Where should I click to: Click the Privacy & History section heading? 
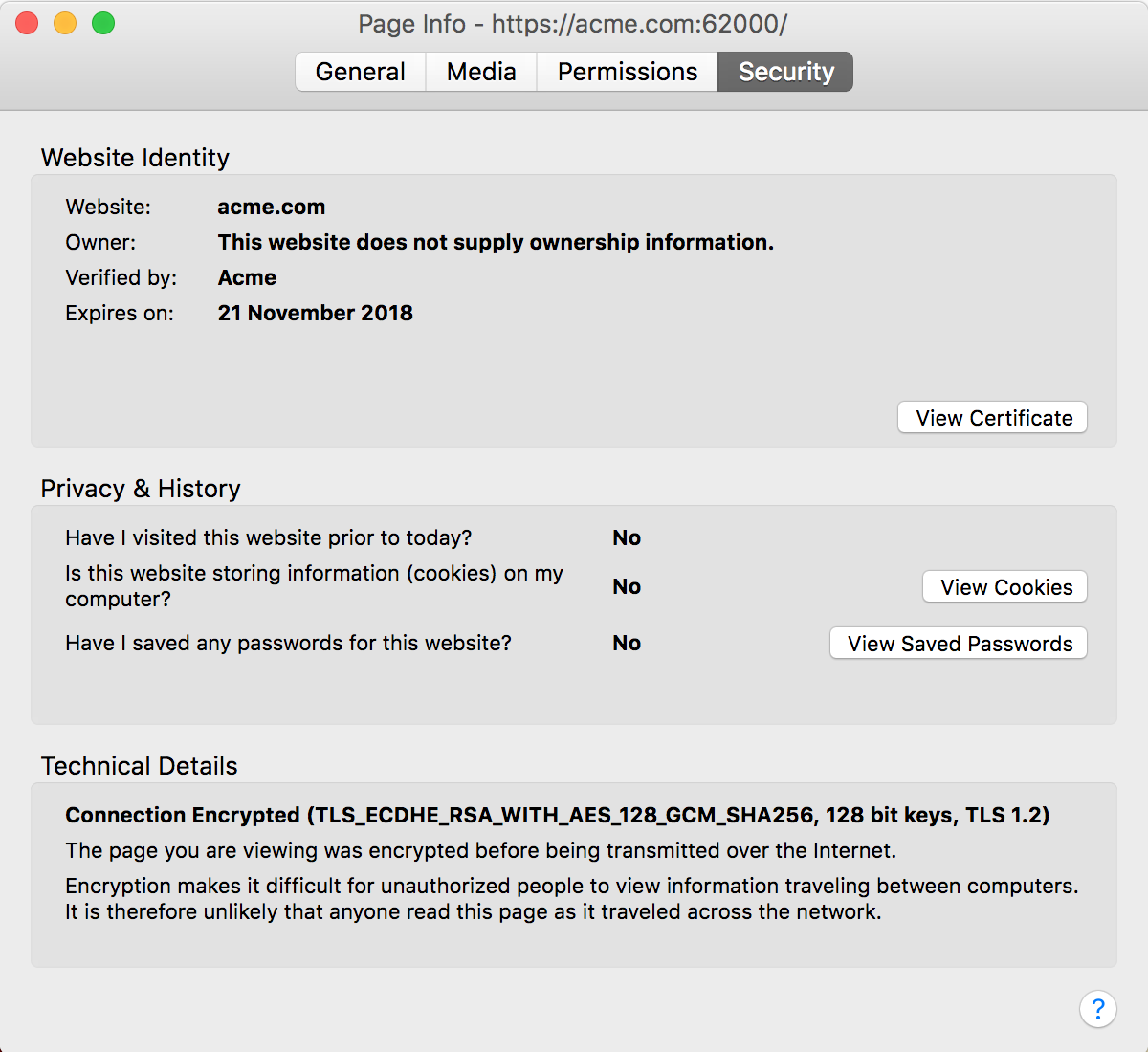coord(141,489)
